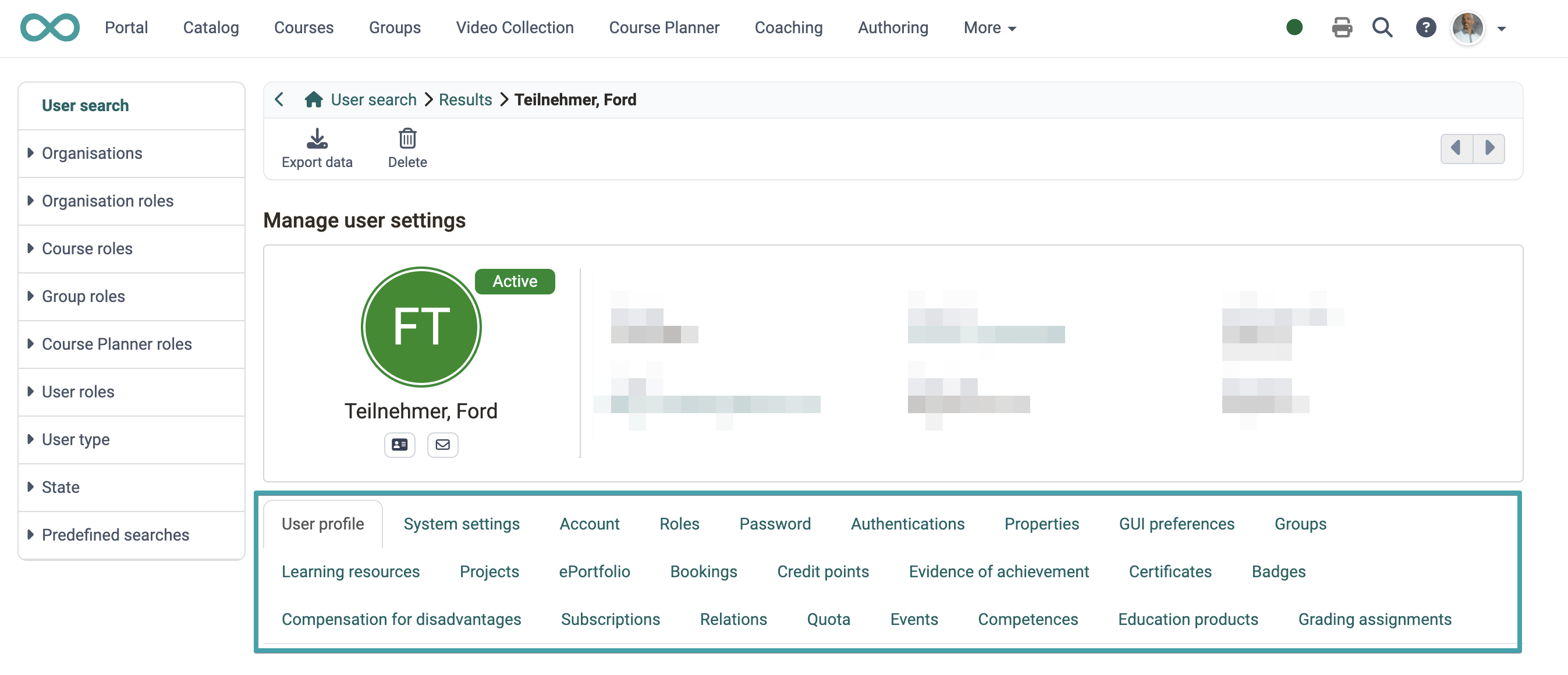This screenshot has height=675, width=1568.
Task: Open the ePortfolio tab
Action: pos(594,571)
